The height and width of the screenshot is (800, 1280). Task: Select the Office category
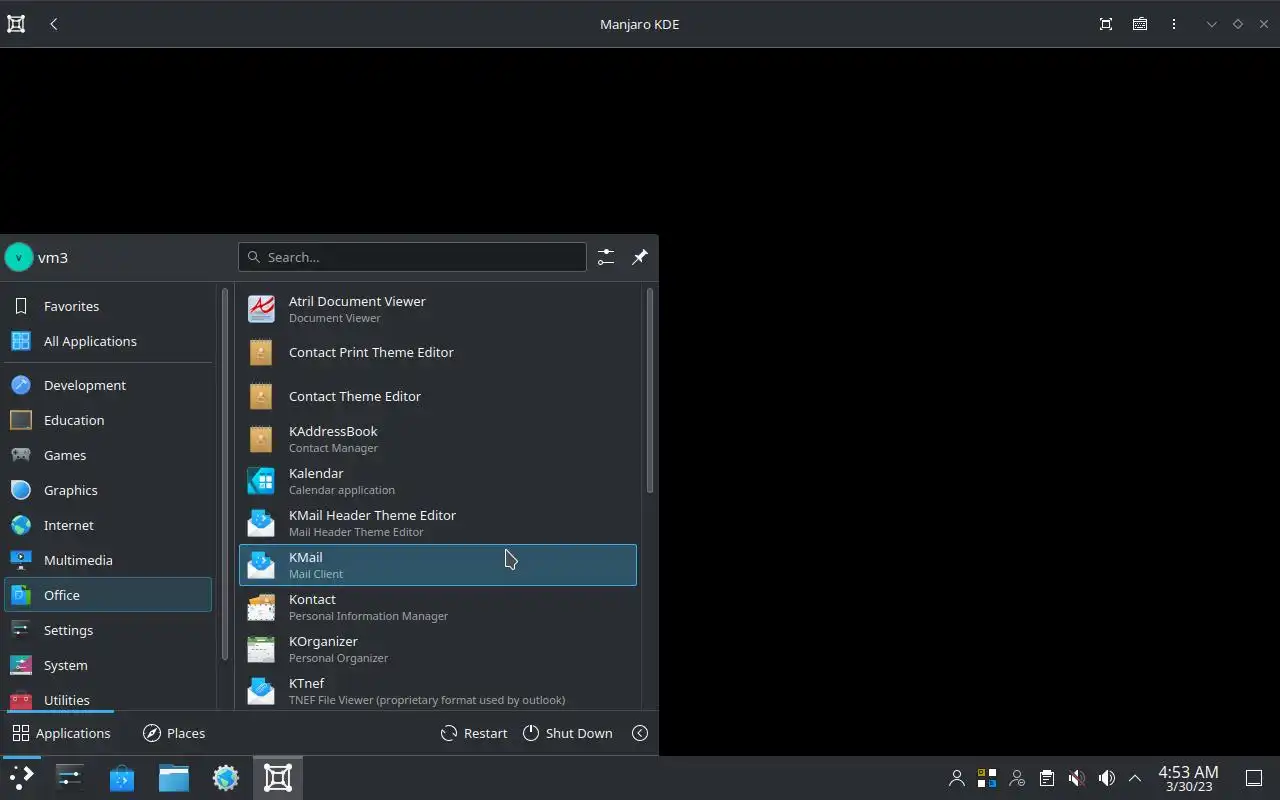[108, 595]
